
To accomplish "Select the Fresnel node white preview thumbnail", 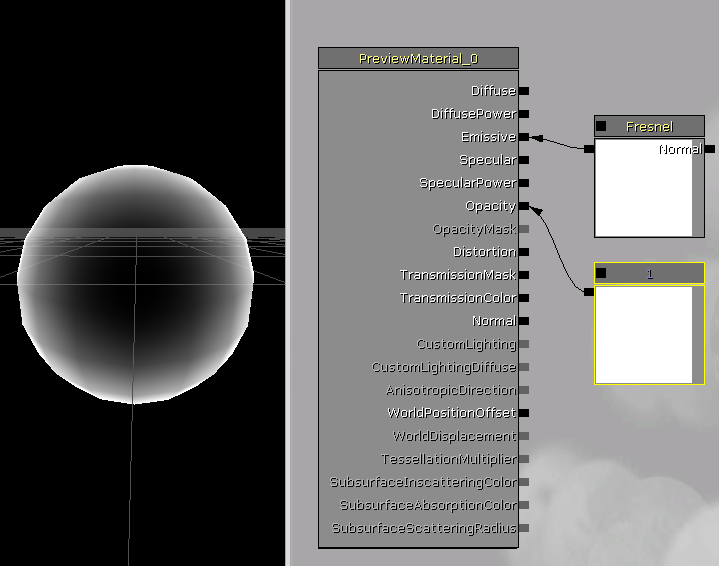I will pyautogui.click(x=643, y=188).
